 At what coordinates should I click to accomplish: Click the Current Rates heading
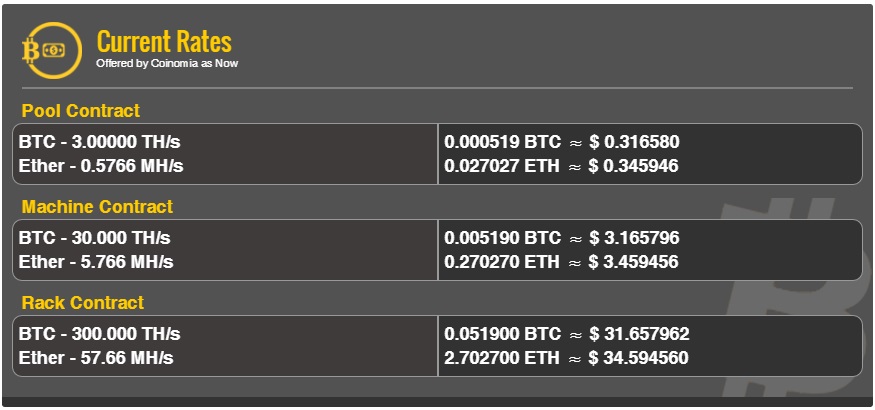click(x=164, y=42)
